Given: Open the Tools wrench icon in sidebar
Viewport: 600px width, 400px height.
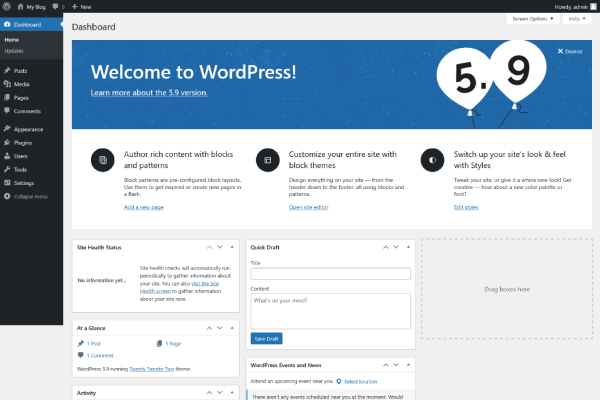Looking at the screenshot, I should click(x=8, y=170).
